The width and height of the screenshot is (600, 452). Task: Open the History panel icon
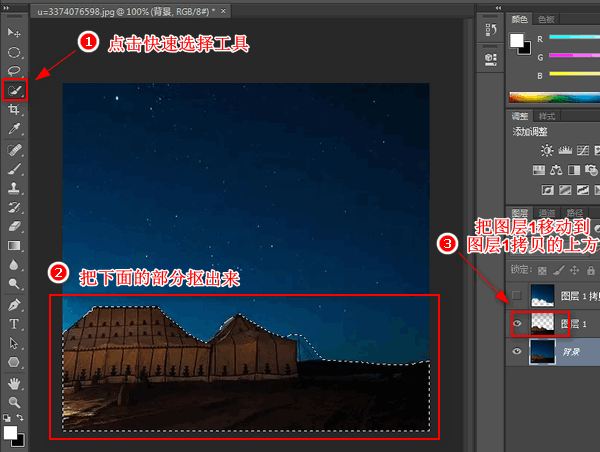[491, 29]
